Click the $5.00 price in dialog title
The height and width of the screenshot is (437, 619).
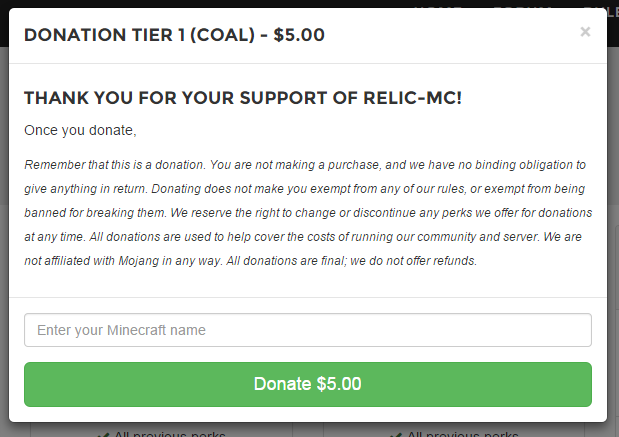tap(299, 35)
